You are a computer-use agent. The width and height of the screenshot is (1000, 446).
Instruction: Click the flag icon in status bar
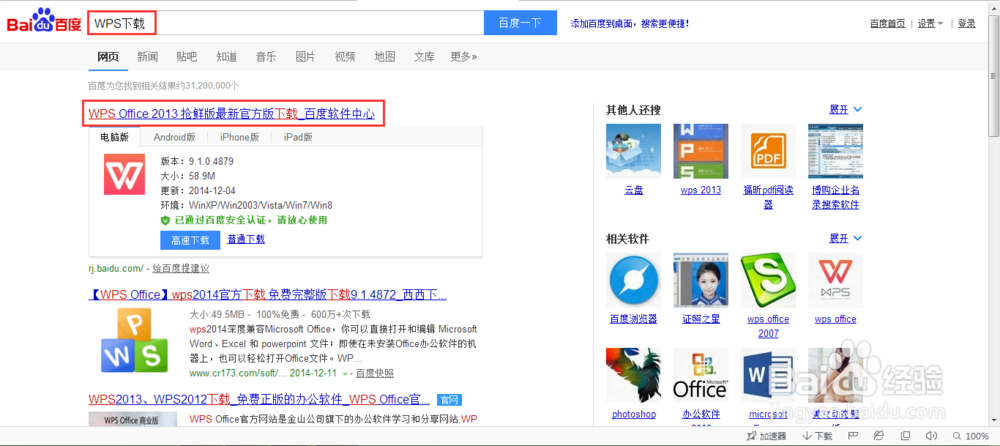(x=852, y=436)
